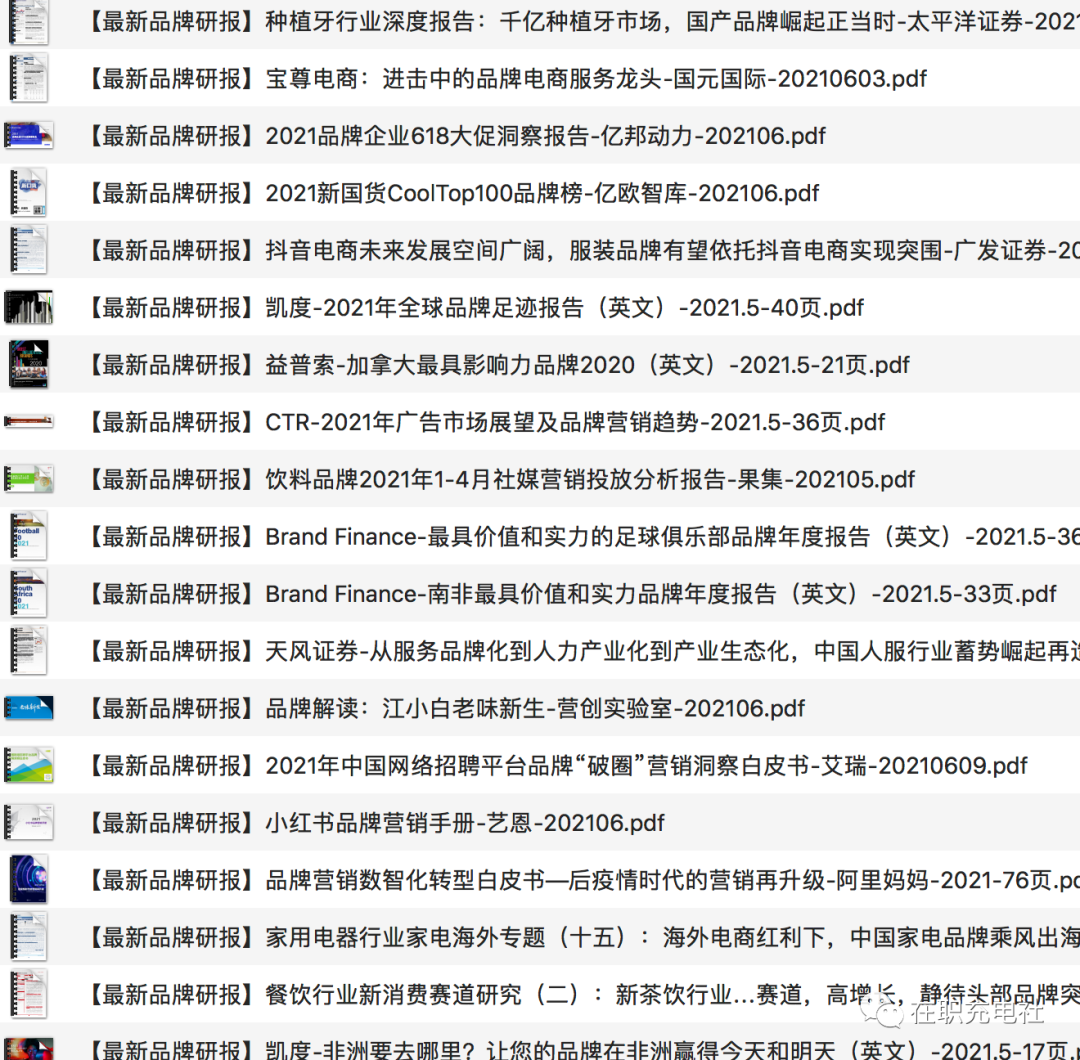
Task: Click the icon of 抖音电商未来发展空间广阔 file
Action: (28, 250)
